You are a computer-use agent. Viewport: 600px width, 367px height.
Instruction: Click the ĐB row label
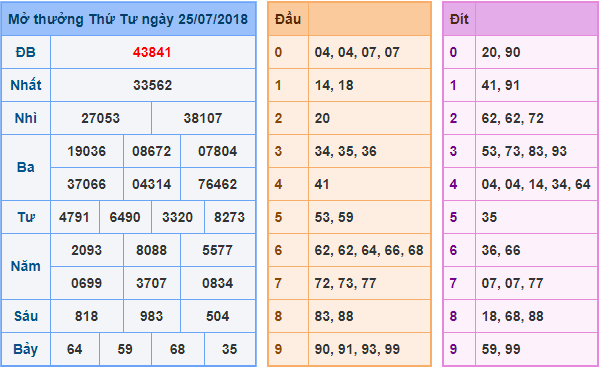26,52
